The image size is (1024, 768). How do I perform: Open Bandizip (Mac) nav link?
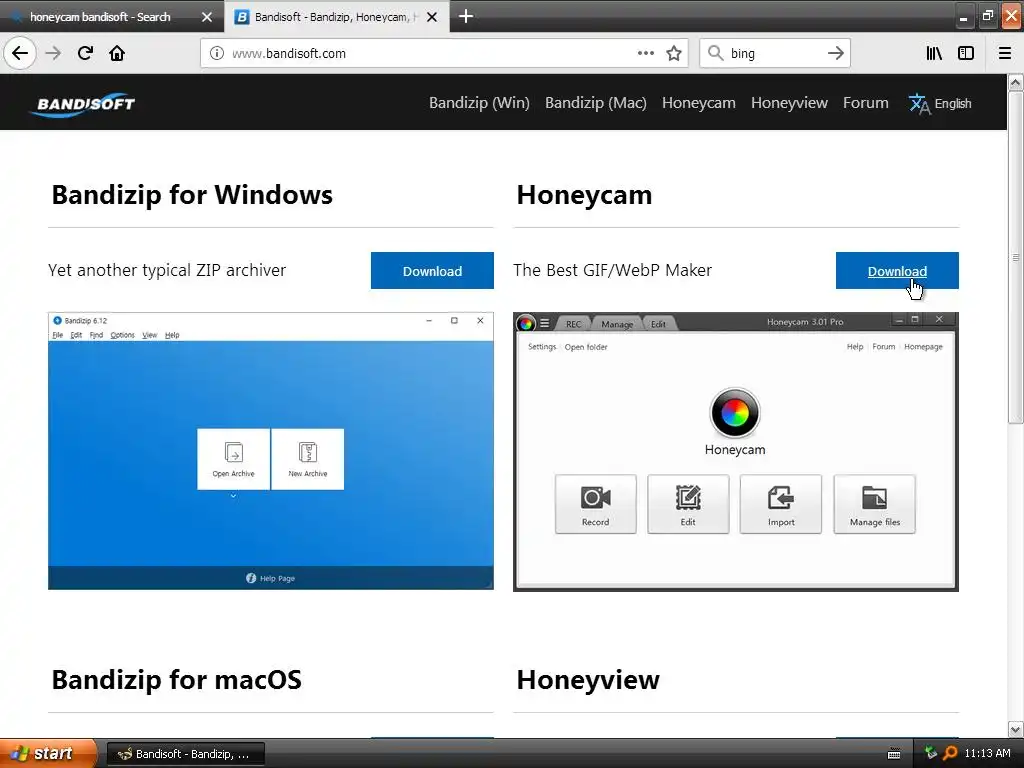(x=596, y=103)
